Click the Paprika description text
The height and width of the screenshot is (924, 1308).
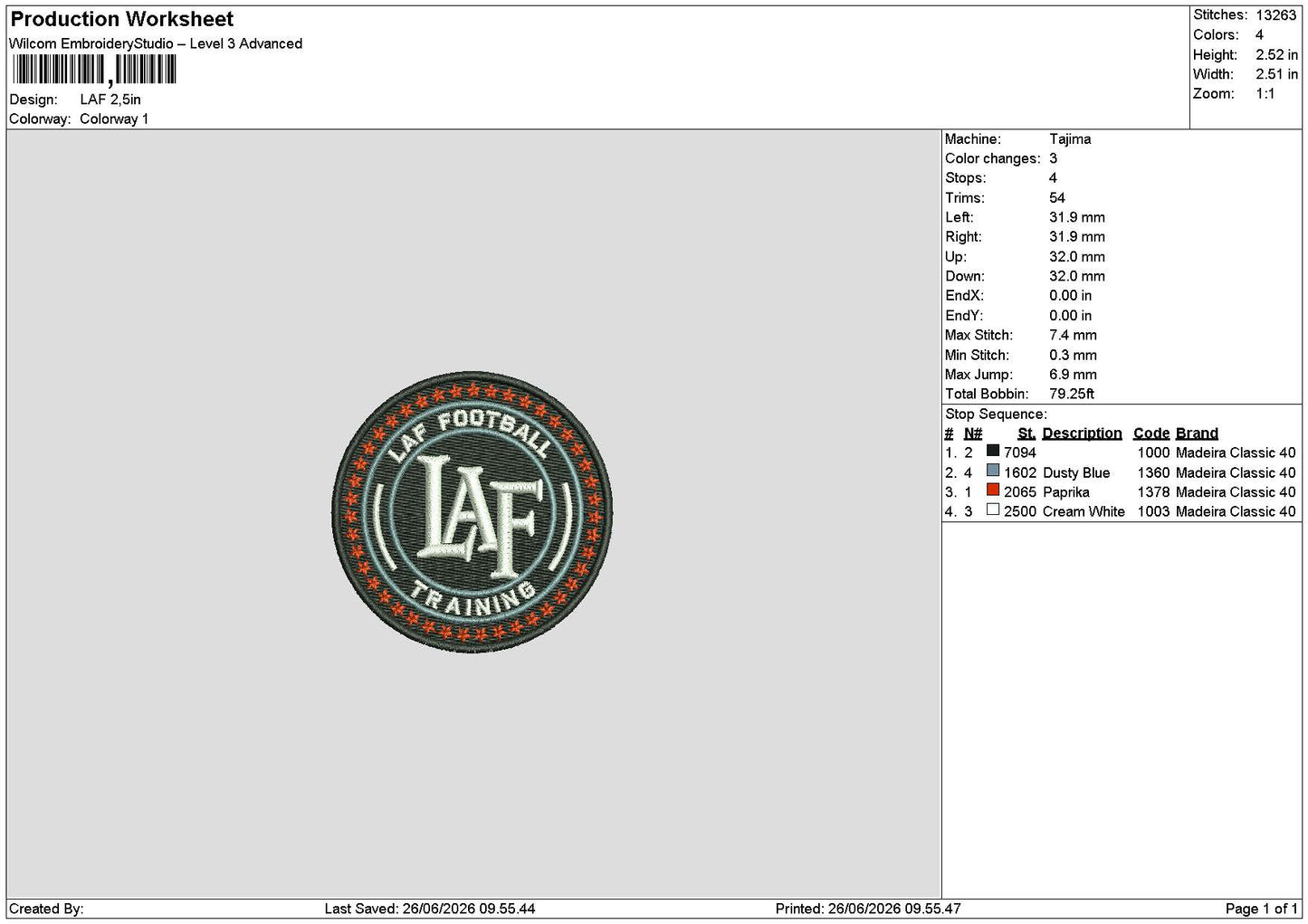click(x=1066, y=492)
